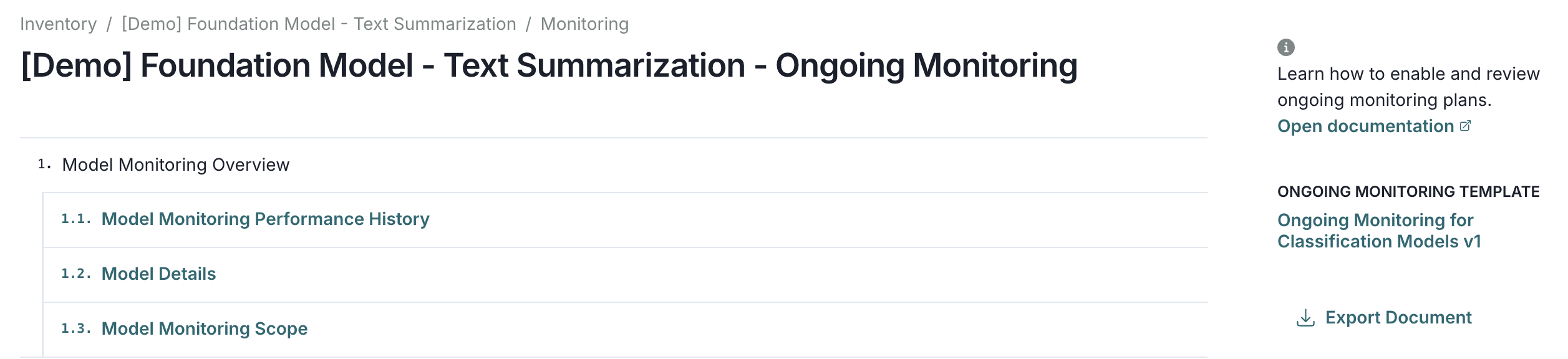Select the Monitoring breadcrumb entry
The height and width of the screenshot is (359, 1568).
tap(584, 24)
